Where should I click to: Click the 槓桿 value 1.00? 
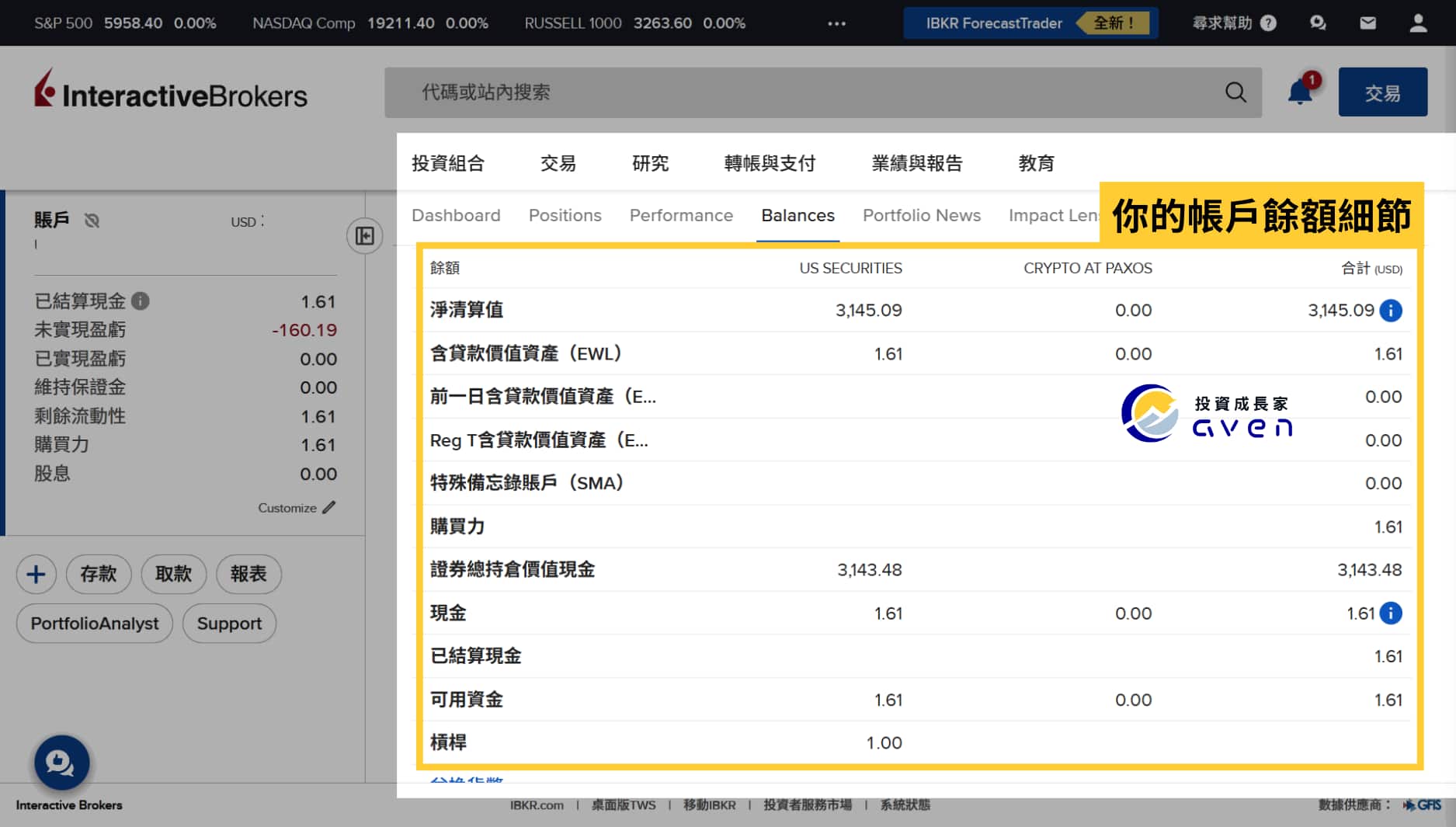point(884,743)
